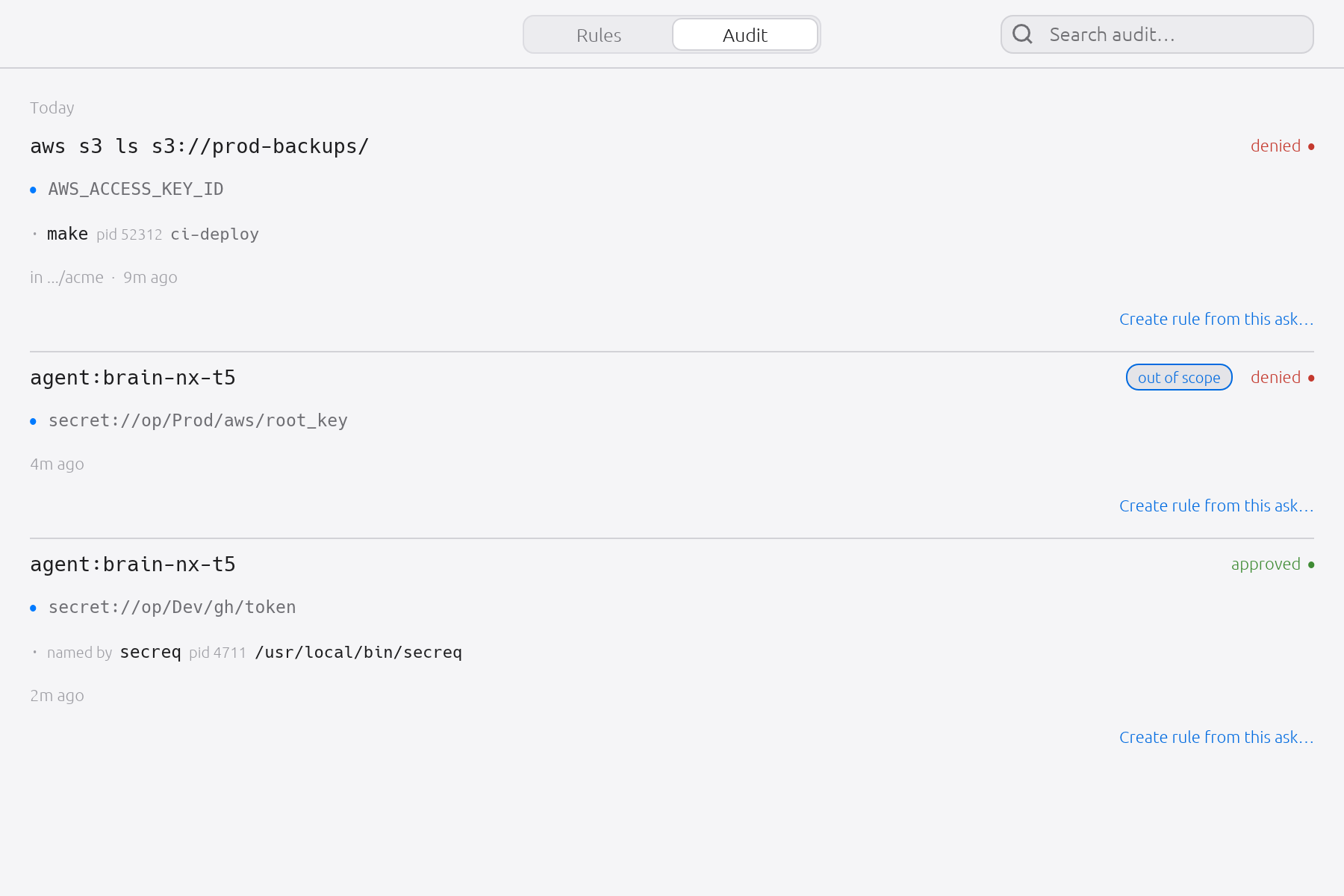Switch to the Rules tab
Viewport: 1344px width, 896px height.
coord(599,35)
